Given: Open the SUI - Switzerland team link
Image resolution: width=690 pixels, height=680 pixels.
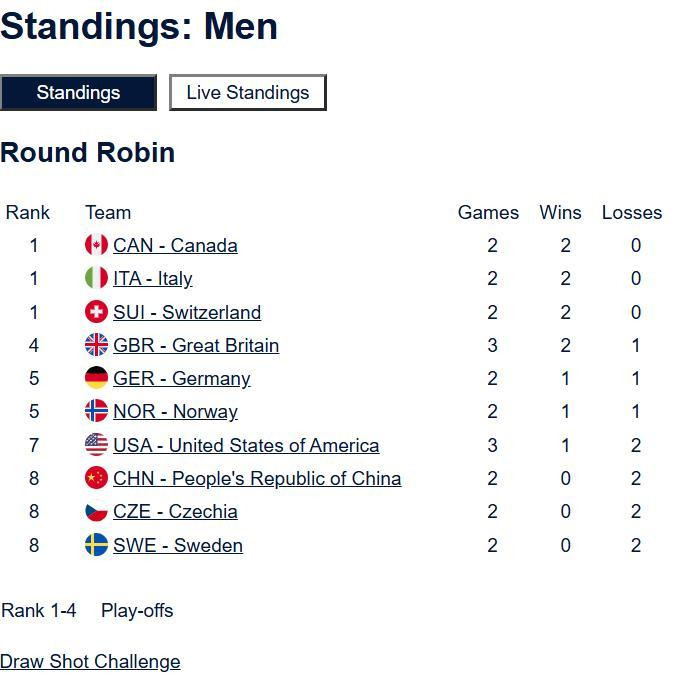Looking at the screenshot, I should tap(187, 313).
